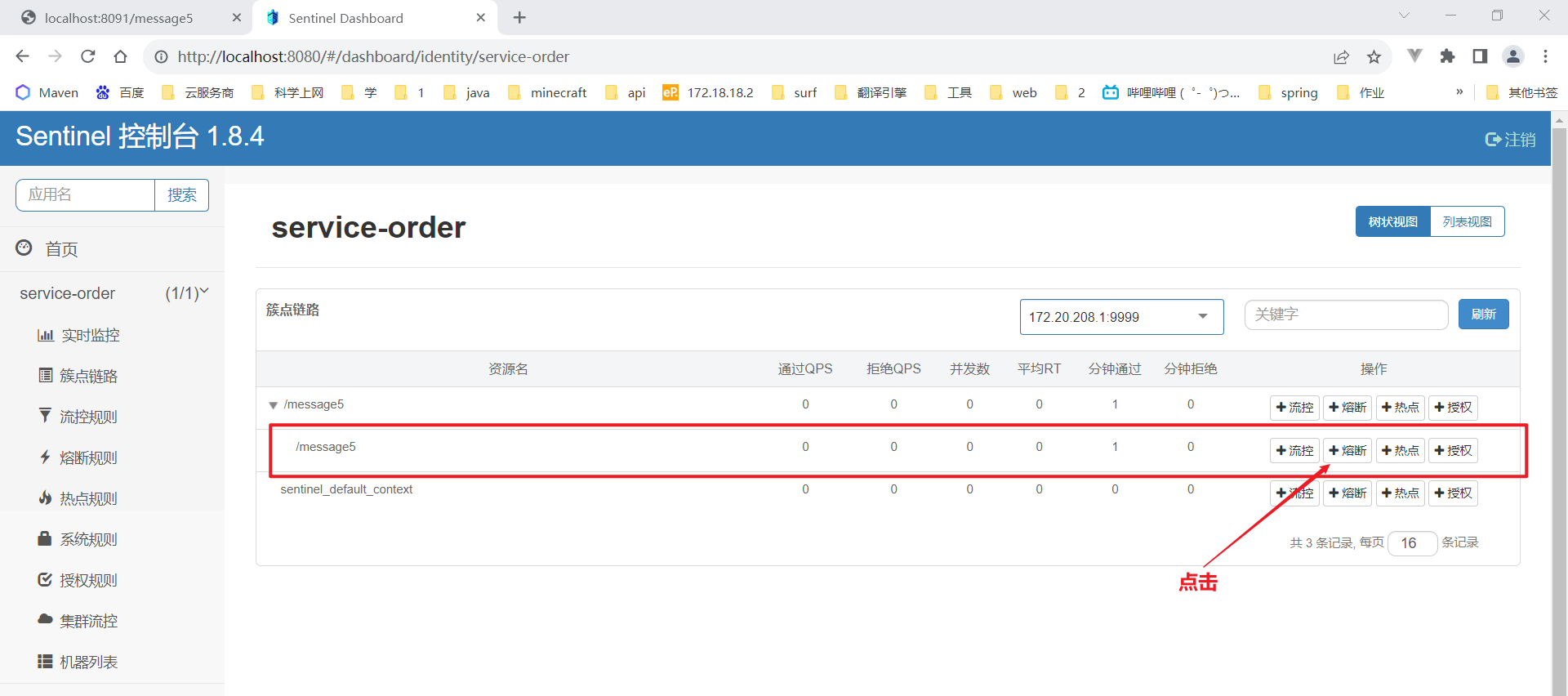1568x696 pixels.
Task: Add 流控 rule for top /message5 row
Action: point(1294,408)
